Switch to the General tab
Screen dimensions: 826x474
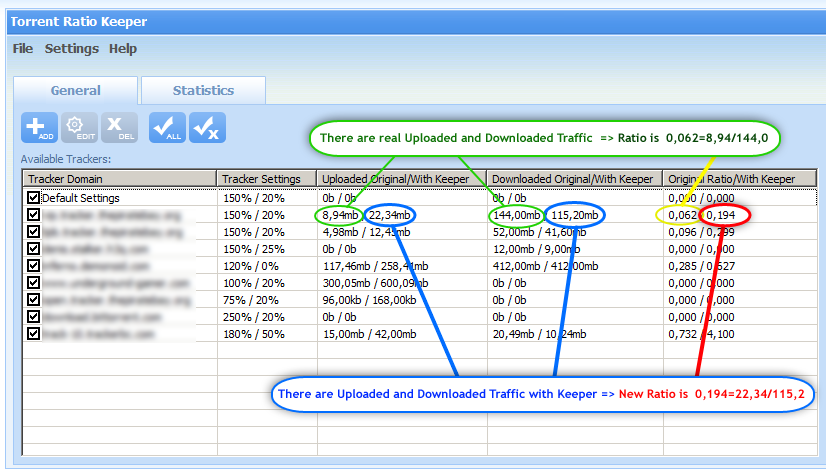coord(75,90)
